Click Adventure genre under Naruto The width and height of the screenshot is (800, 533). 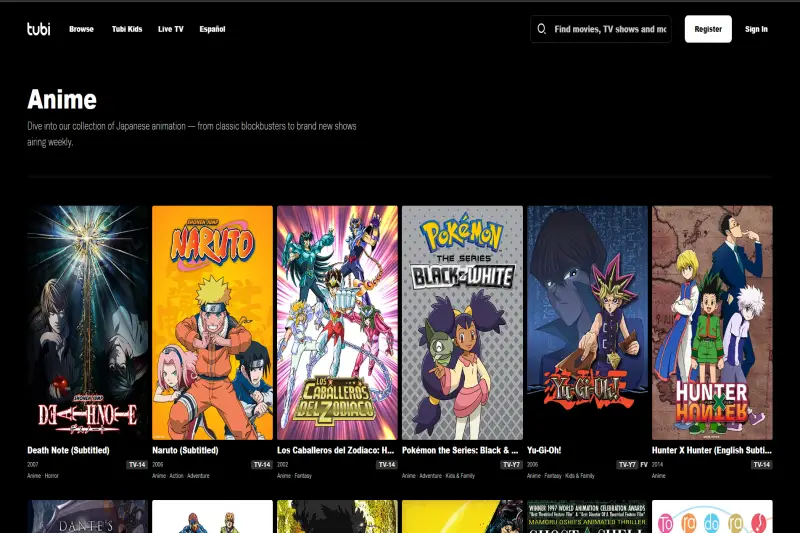point(198,476)
